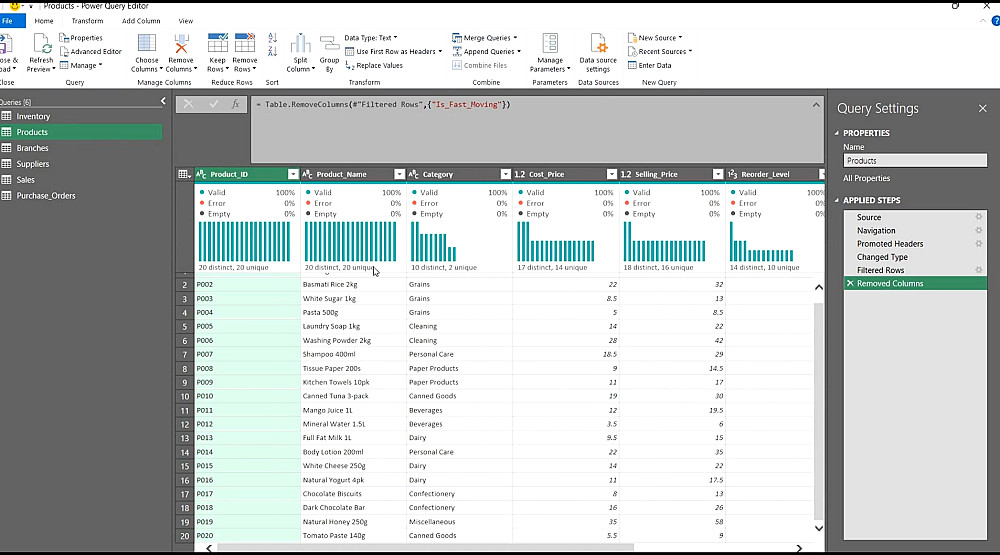Image resolution: width=1000 pixels, height=555 pixels.
Task: Delete the Removed Columns step with X
Action: pos(850,283)
